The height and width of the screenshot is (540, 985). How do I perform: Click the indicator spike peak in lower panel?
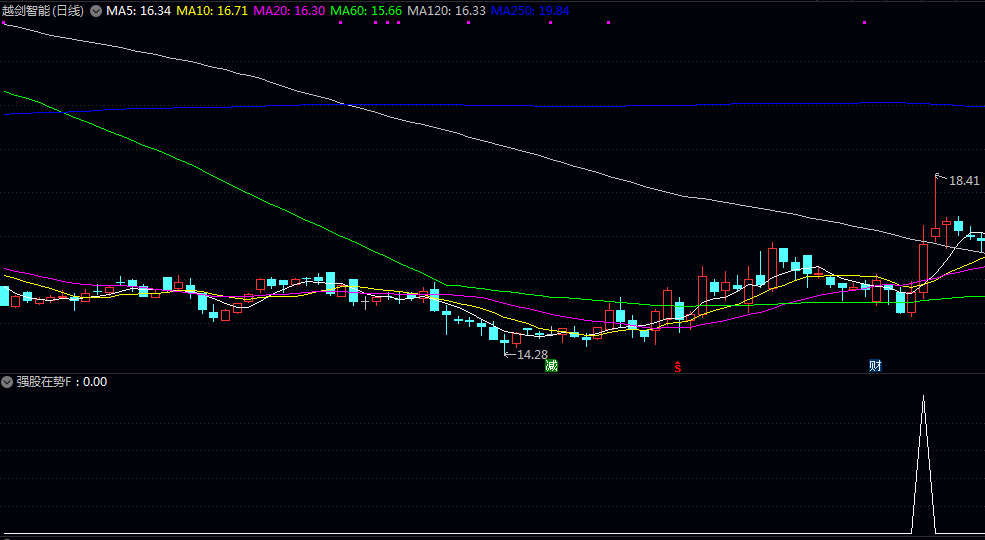[x=923, y=398]
